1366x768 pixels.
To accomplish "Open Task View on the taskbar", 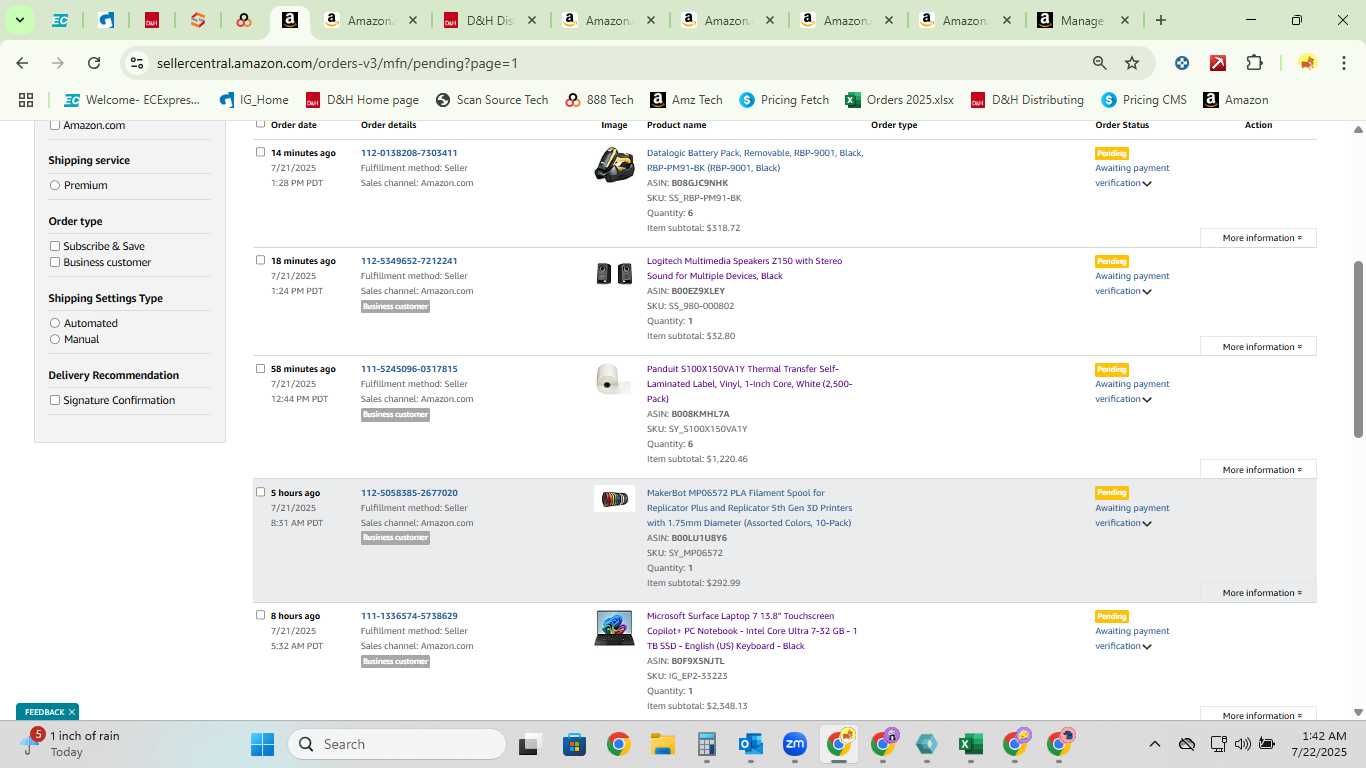I will pos(530,744).
